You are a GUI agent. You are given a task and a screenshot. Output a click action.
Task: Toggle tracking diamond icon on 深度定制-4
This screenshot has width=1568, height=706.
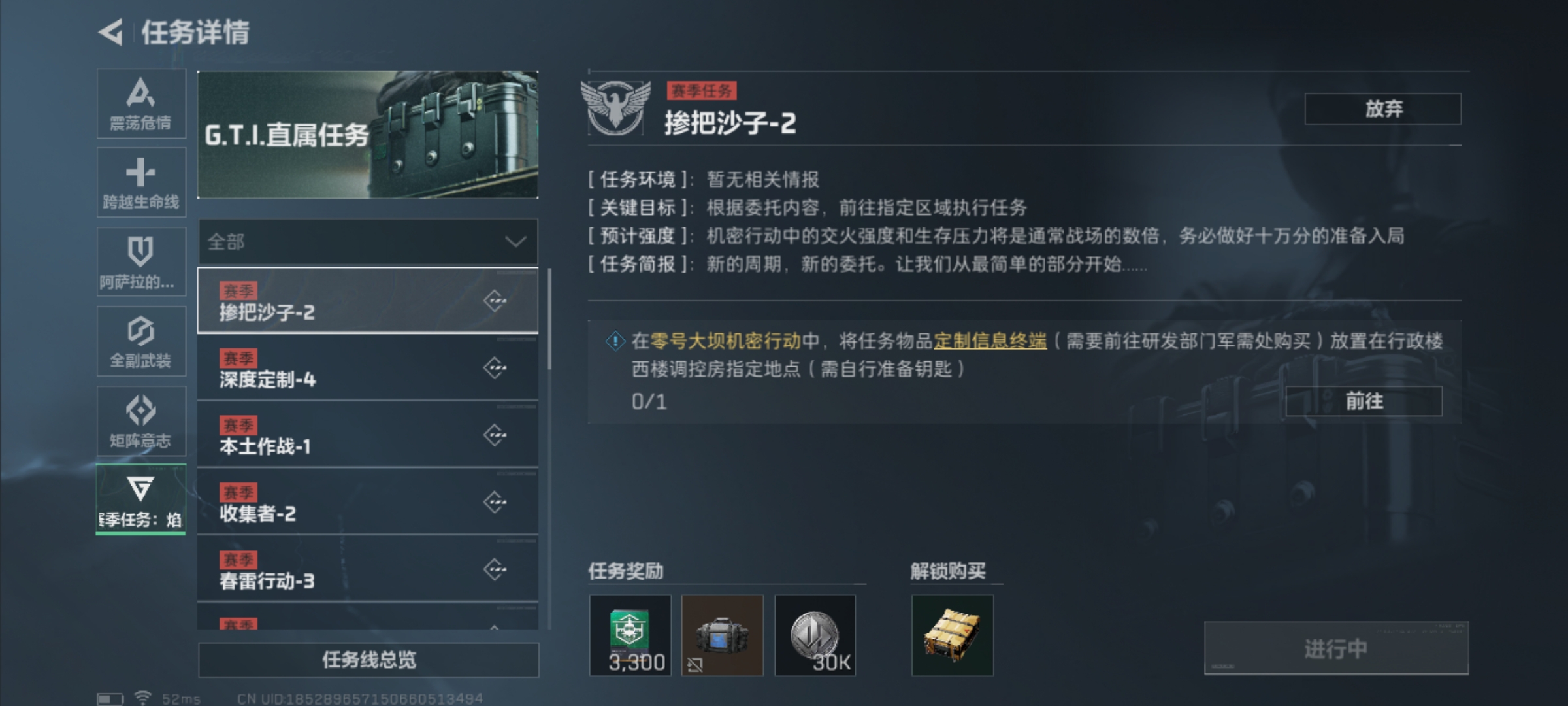click(x=495, y=368)
